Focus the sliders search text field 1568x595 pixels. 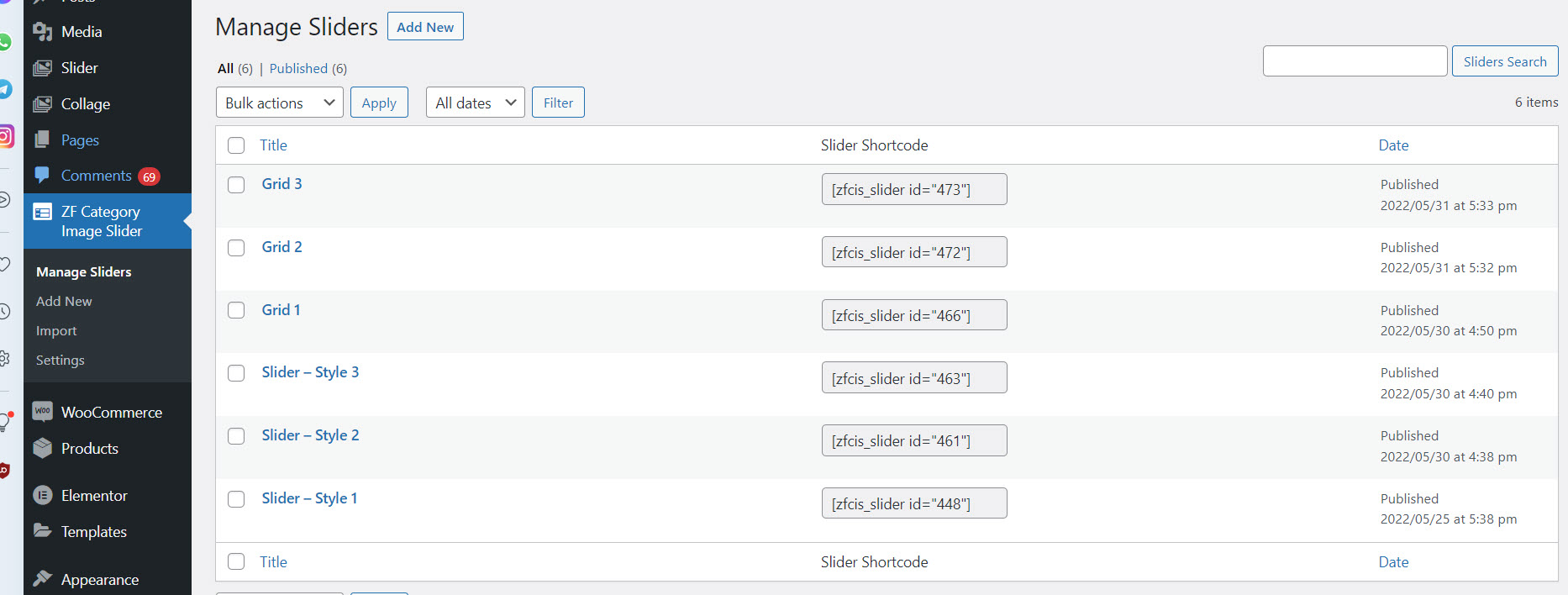(x=1355, y=61)
